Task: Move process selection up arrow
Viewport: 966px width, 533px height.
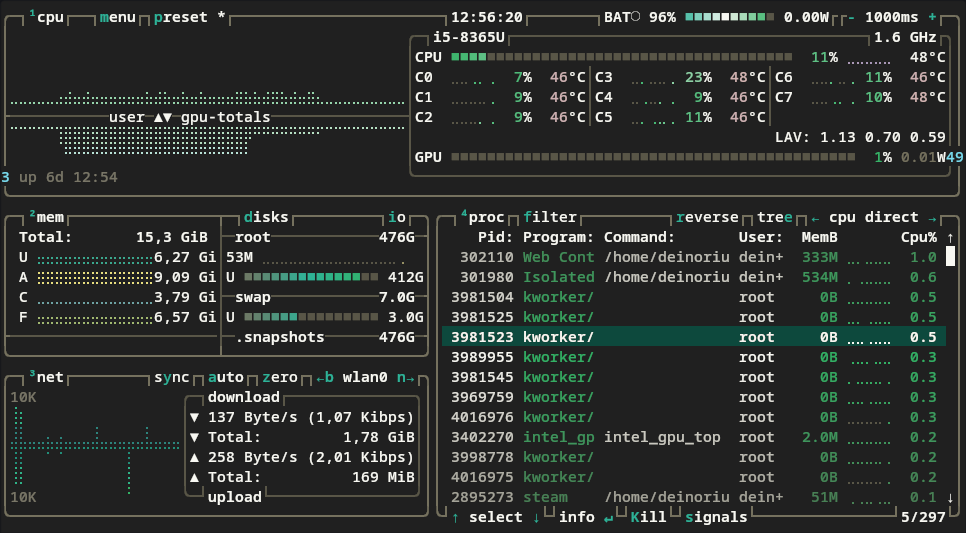Action: click(x=455, y=518)
